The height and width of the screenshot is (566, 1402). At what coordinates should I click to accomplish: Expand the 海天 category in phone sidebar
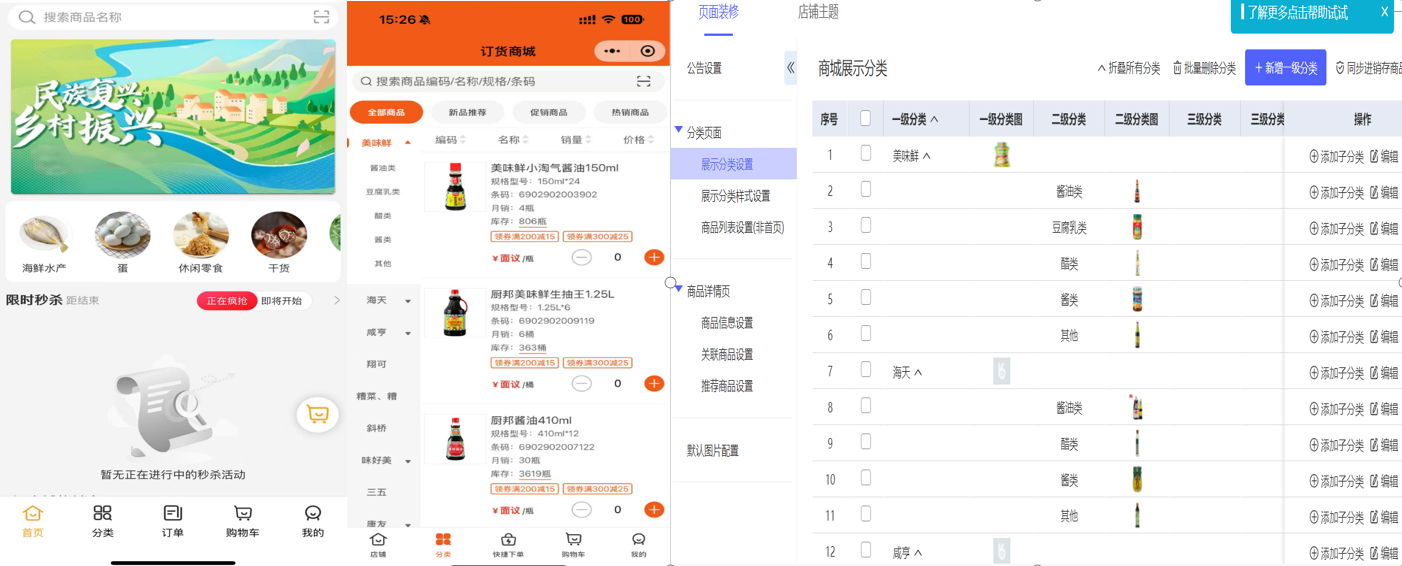[407, 301]
